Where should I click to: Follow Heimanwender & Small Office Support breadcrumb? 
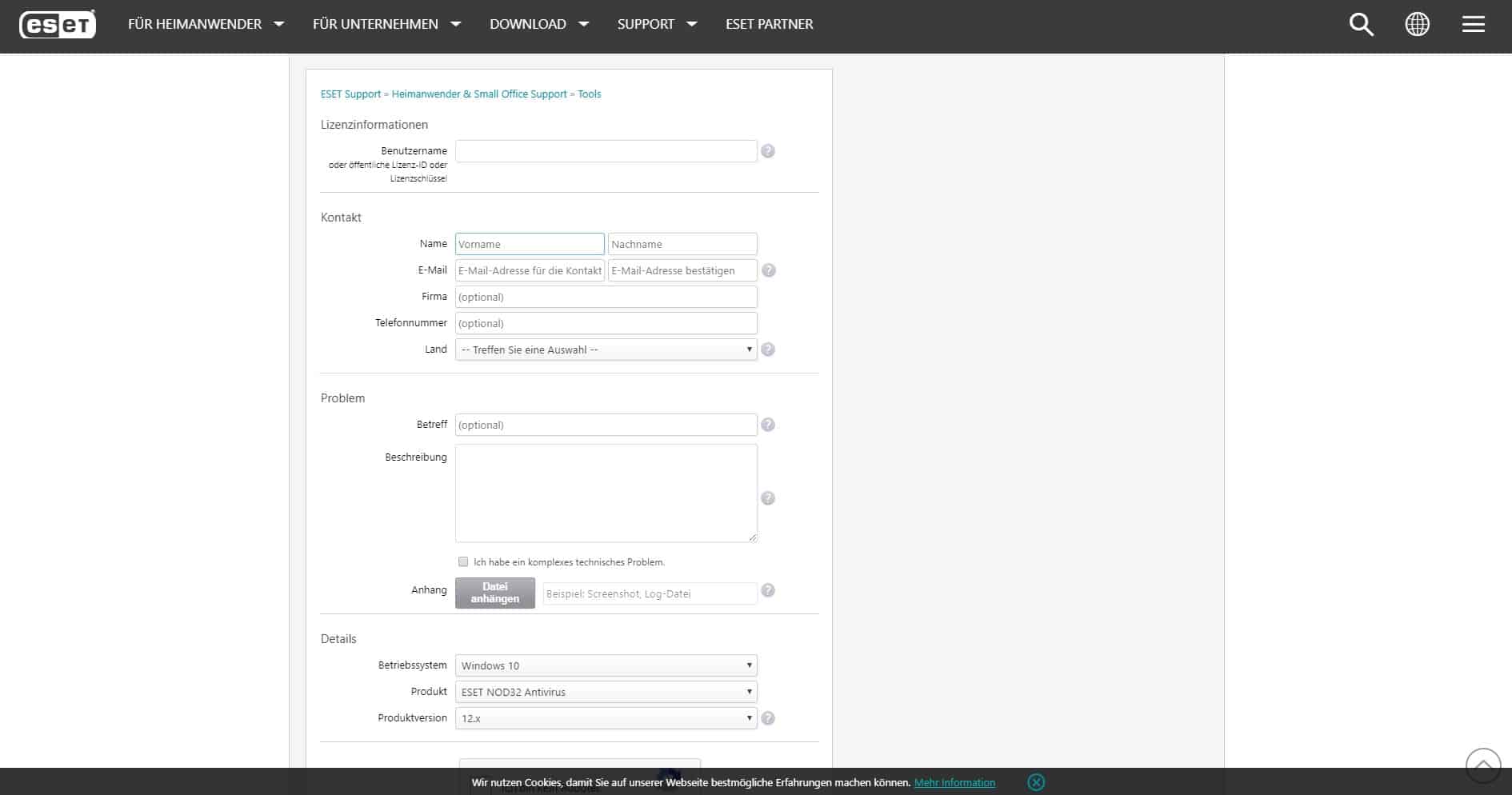click(479, 94)
